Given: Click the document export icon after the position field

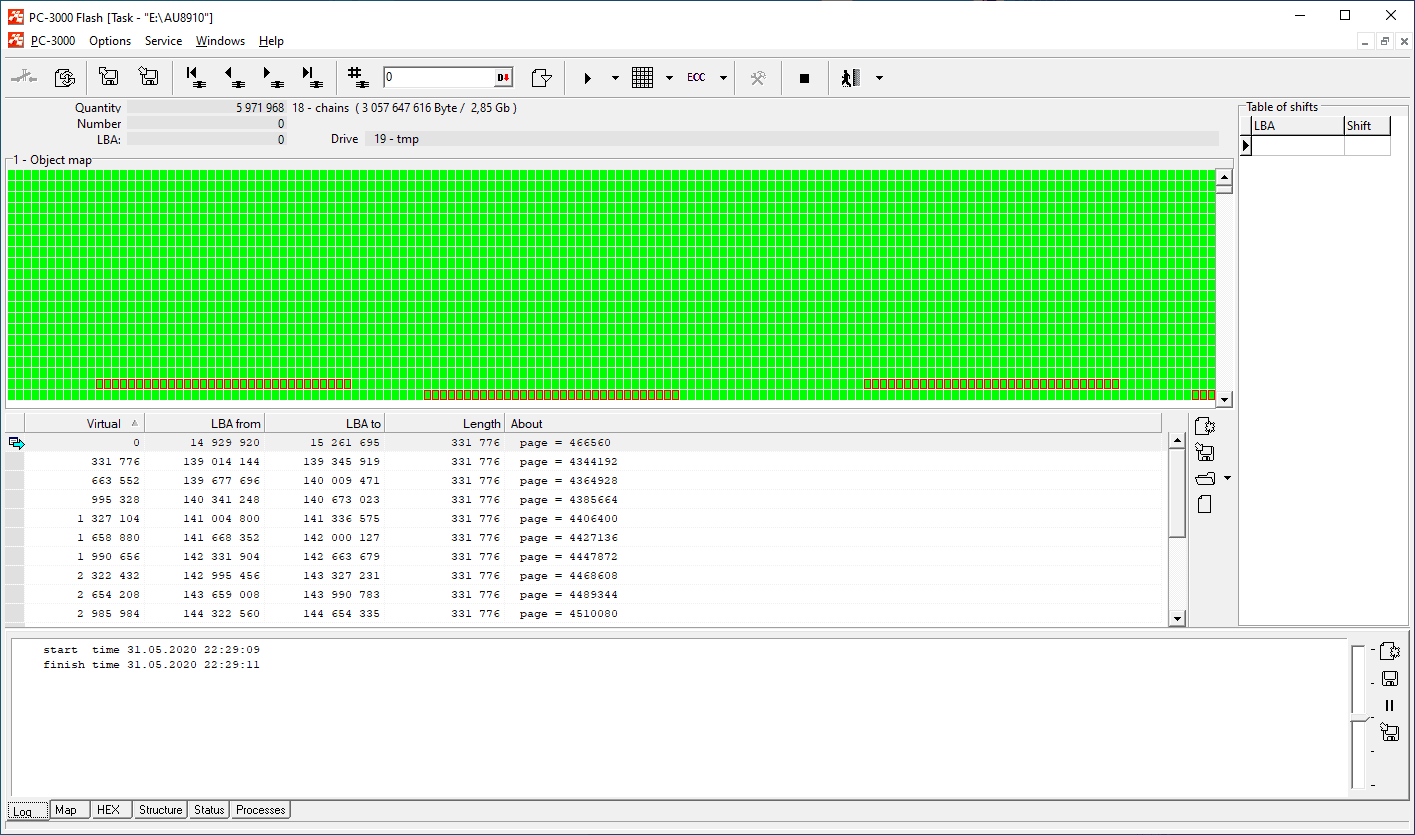Looking at the screenshot, I should [542, 77].
